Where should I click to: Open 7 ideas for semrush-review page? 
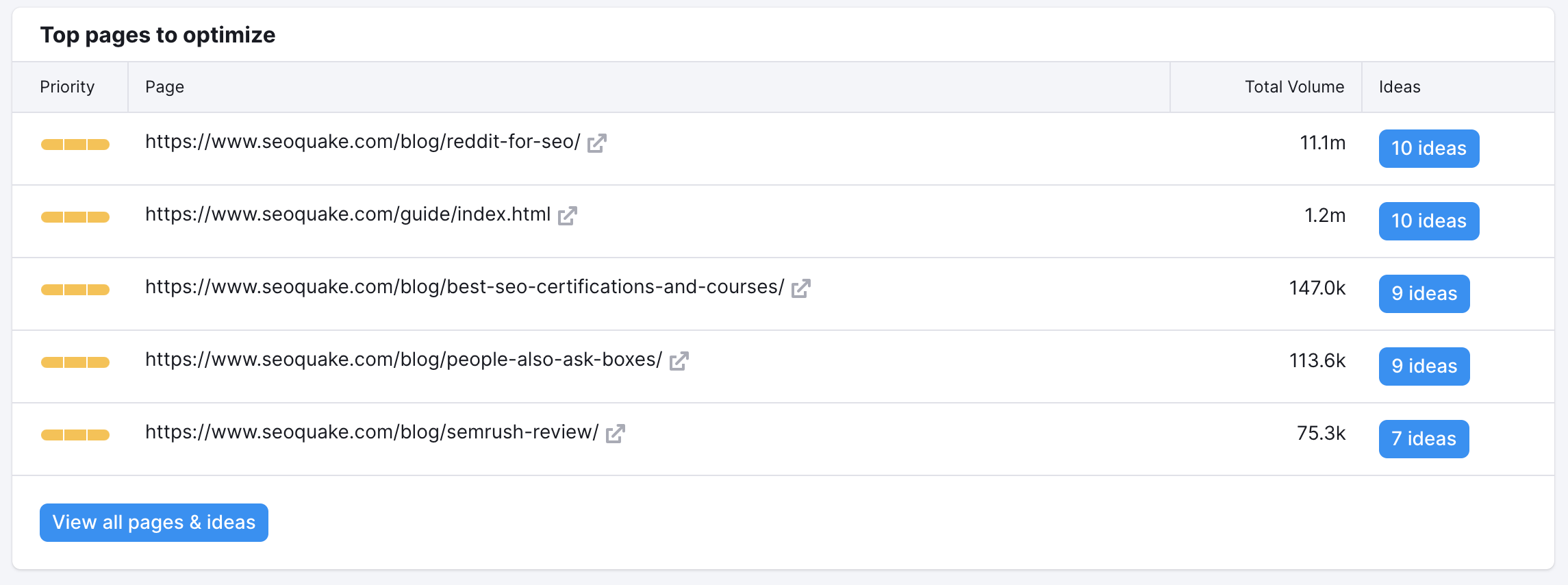[x=1423, y=439]
